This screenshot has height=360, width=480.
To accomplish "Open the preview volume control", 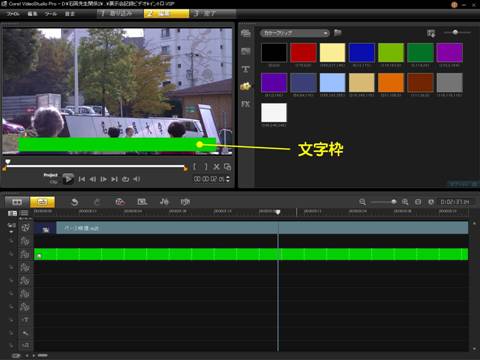I will tap(136, 179).
